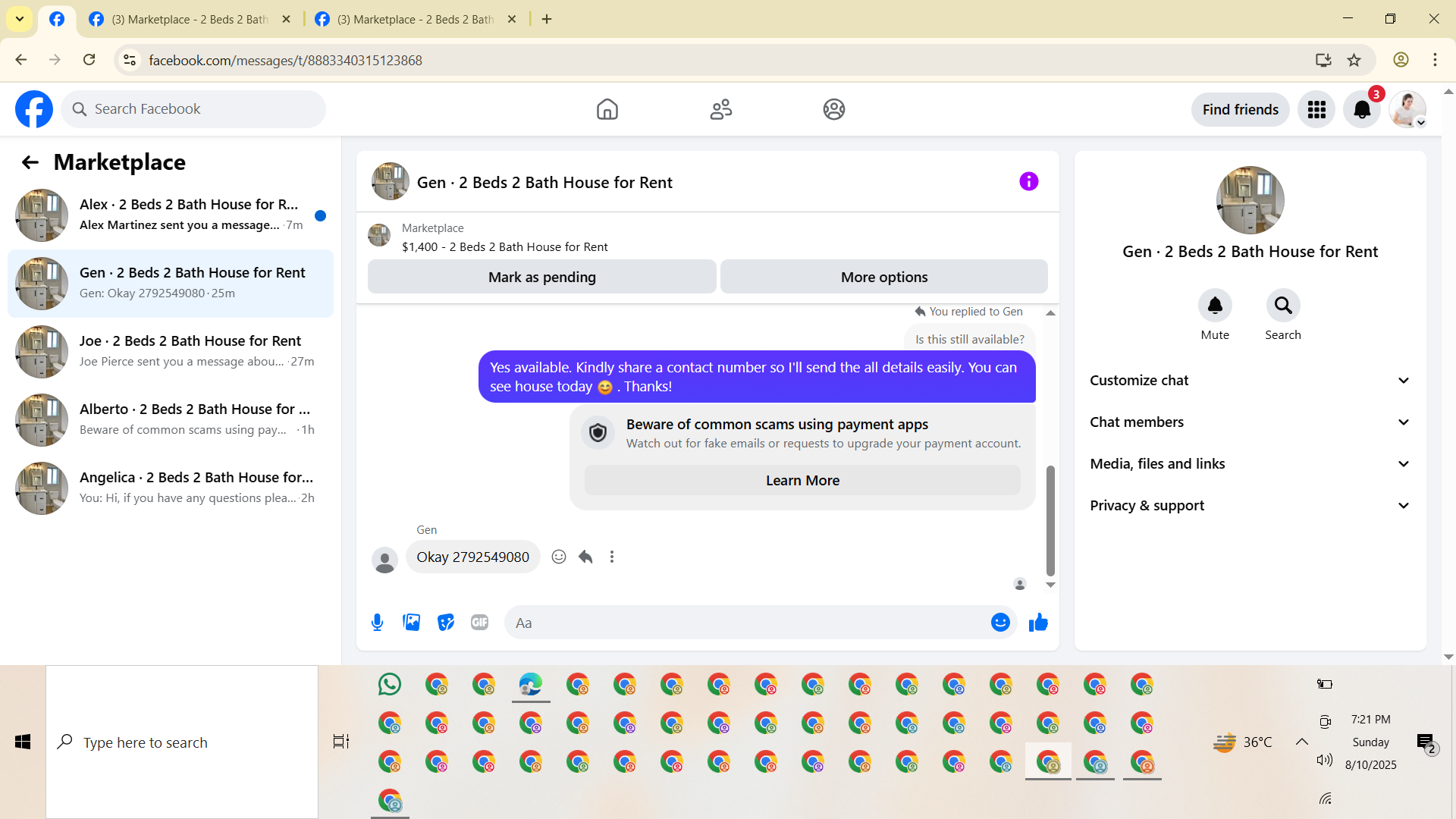Mute the Gen conversation

(1214, 306)
